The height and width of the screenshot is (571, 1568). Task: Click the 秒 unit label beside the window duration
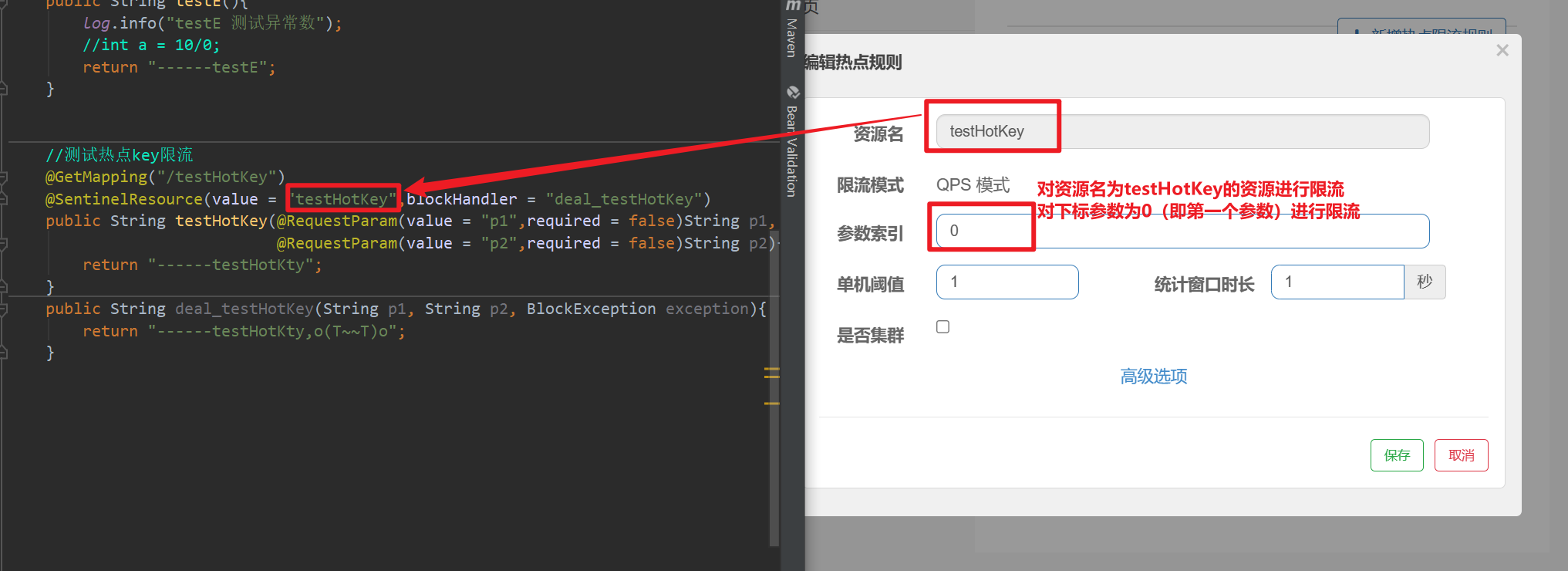point(1425,282)
